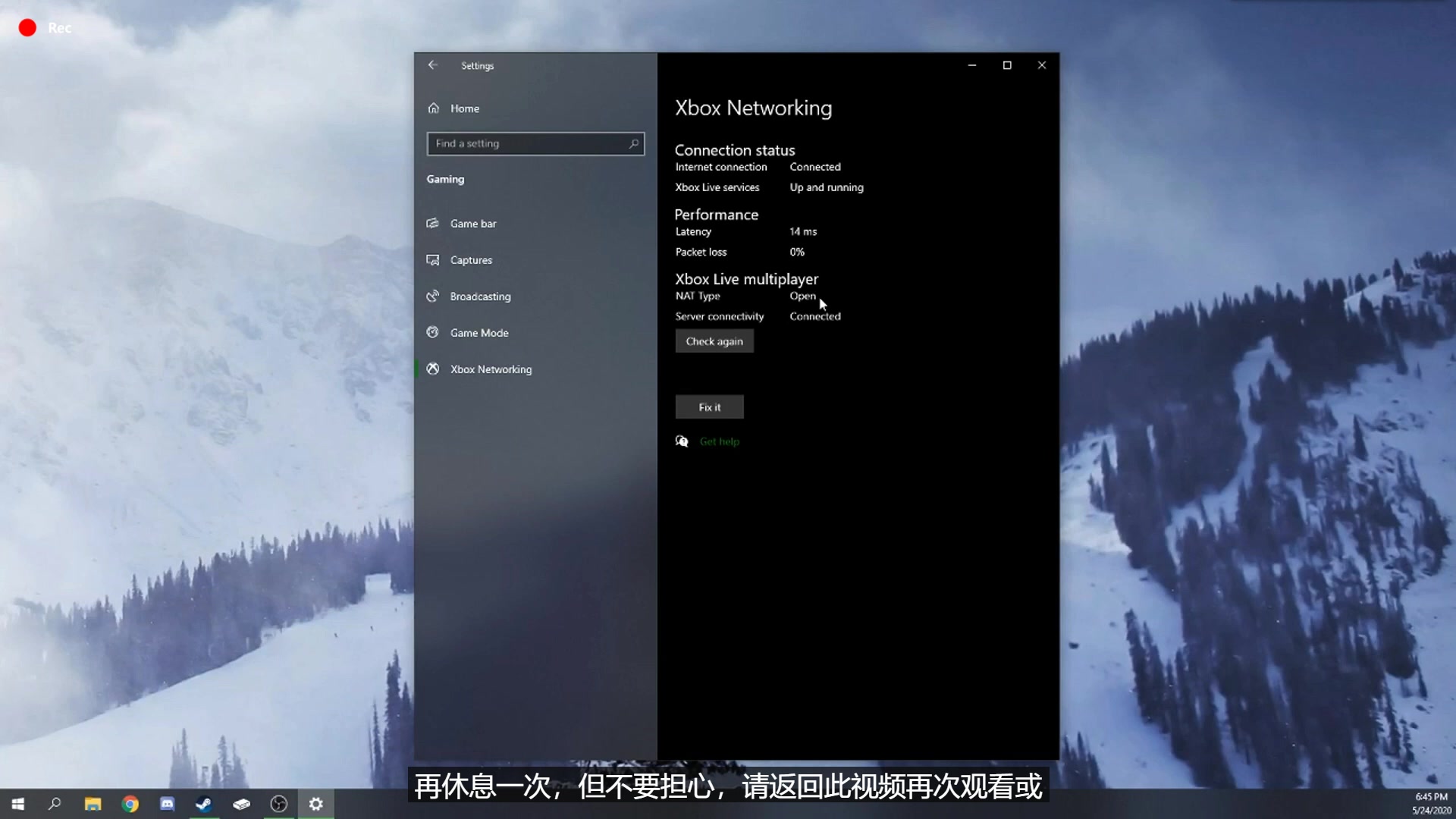
Task: Click the Latency value '14 ms'
Action: [x=803, y=231]
